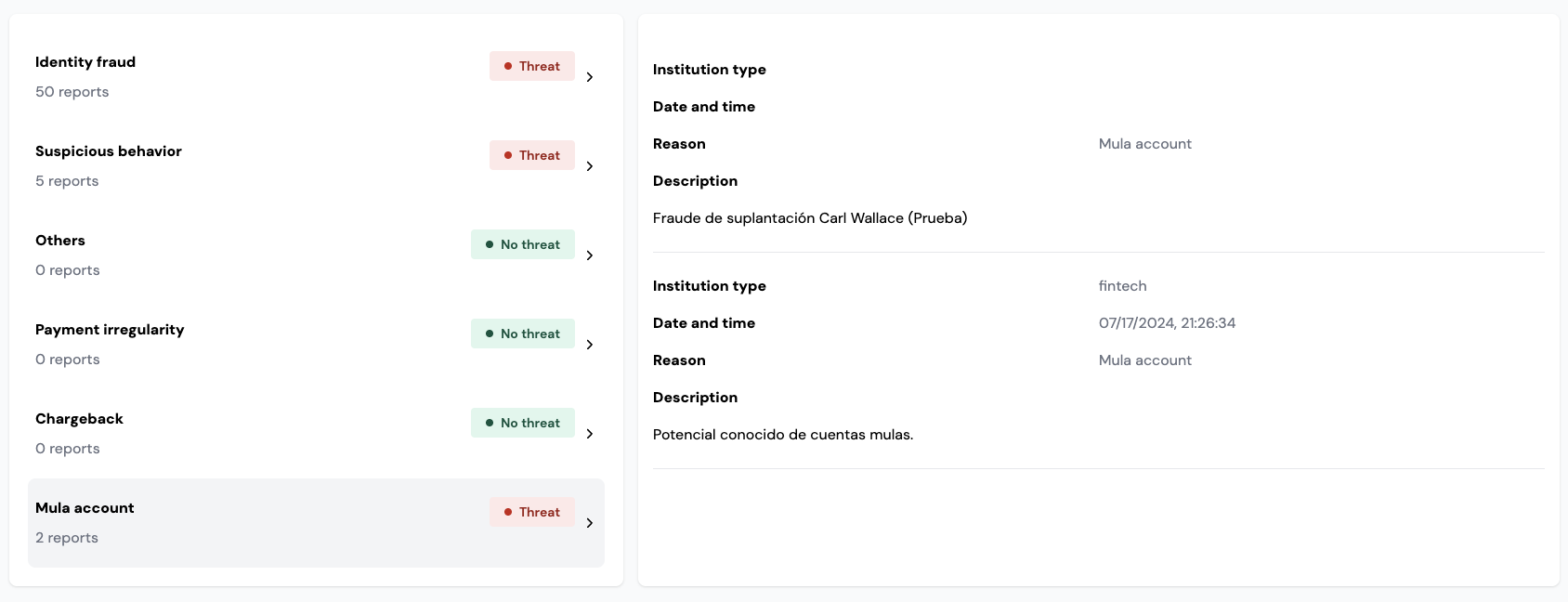1568x602 pixels.
Task: Click the "Potencial conocido de cuentas mulas" description
Action: point(783,435)
